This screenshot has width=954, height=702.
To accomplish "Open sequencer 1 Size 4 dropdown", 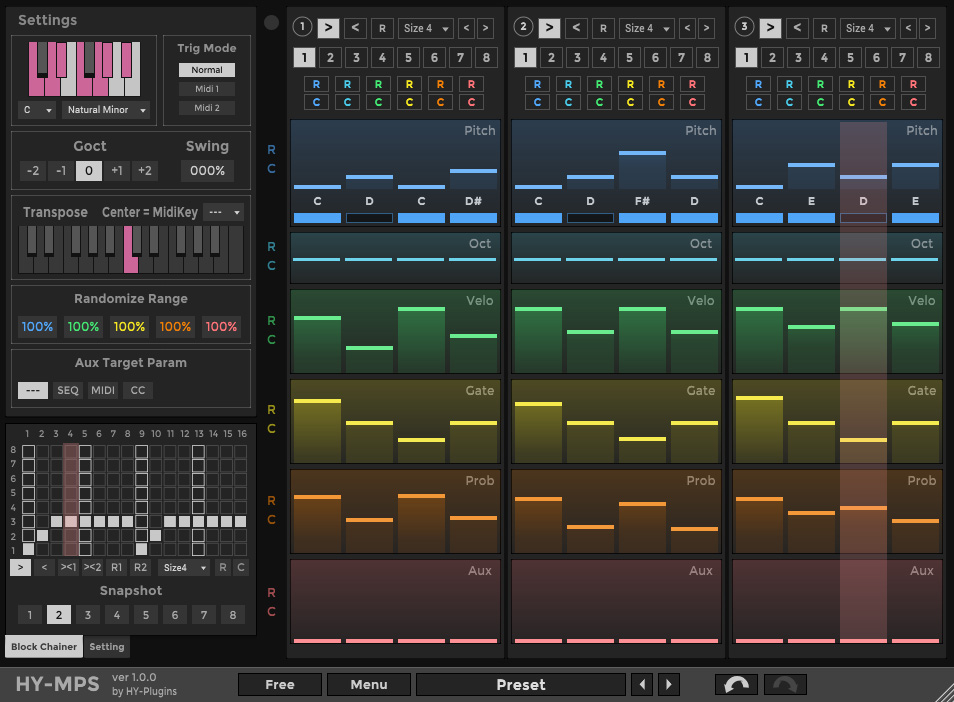I will pos(425,28).
